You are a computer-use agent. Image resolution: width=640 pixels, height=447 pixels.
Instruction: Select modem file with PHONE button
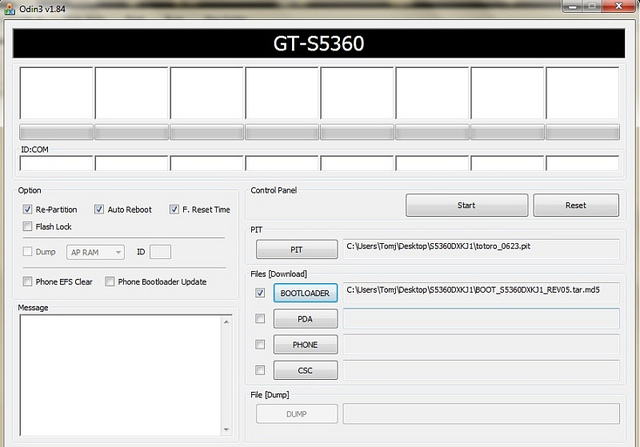305,345
